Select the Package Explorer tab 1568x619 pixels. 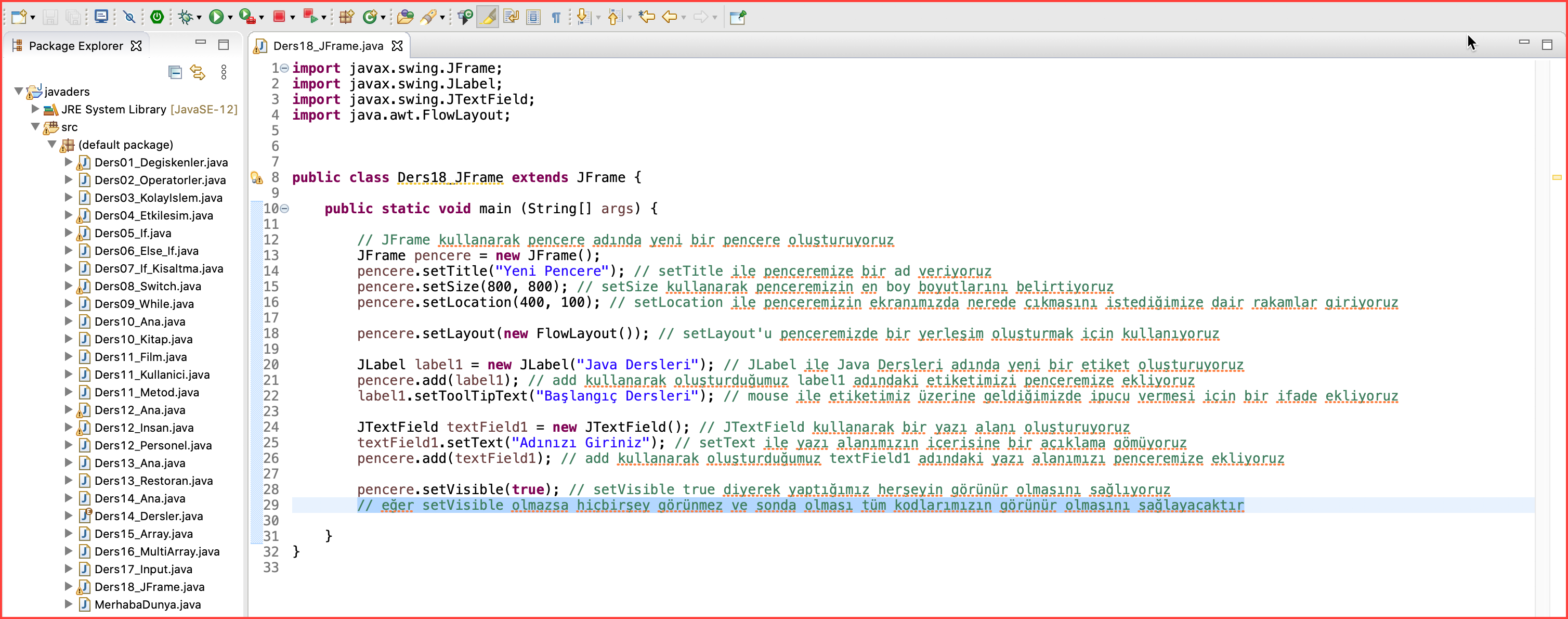(75, 46)
